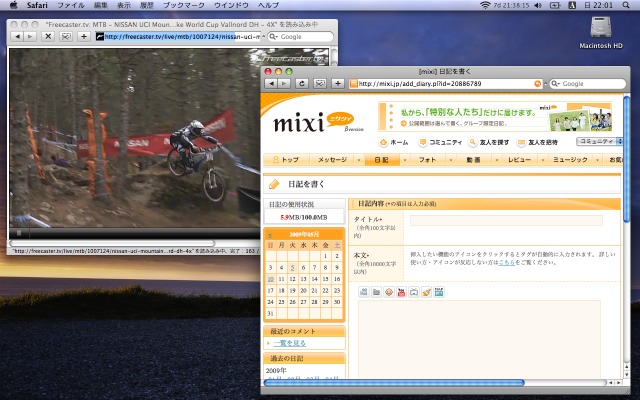
Task: Open the Safari menu in the menu bar
Action: pos(37,5)
